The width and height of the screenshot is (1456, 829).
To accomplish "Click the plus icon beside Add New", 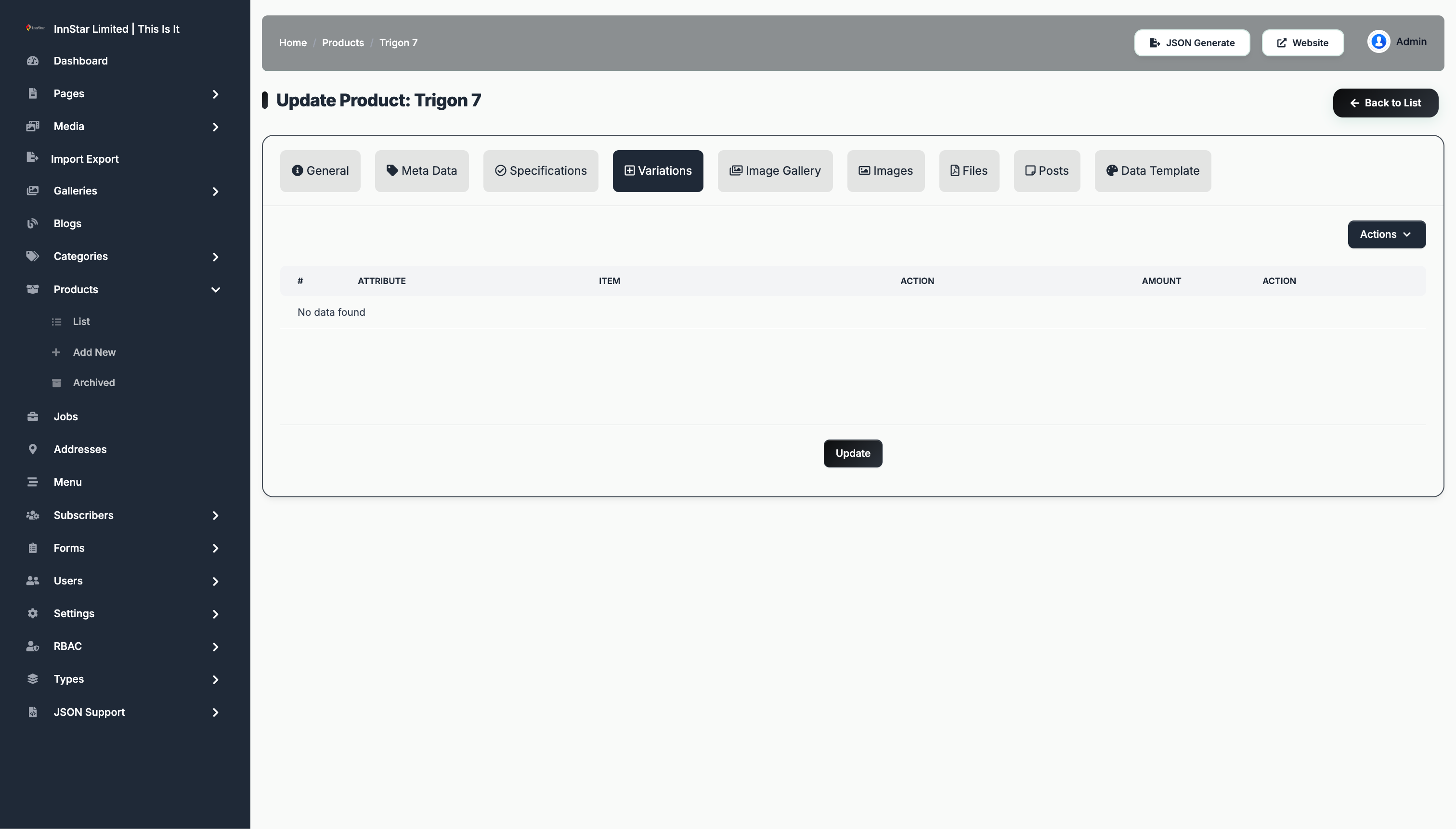I will pos(56,352).
